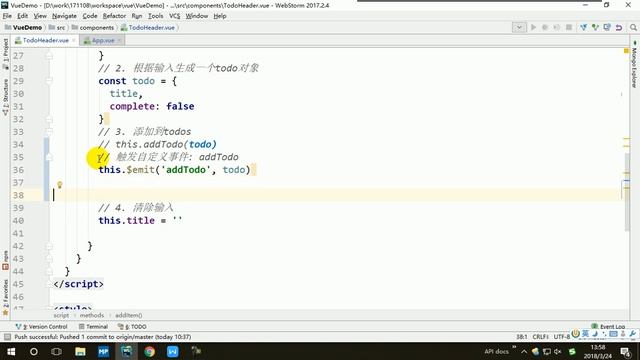Image resolution: width=640 pixels, height=360 pixels.
Task: Click the tool window toggle icon in status bar
Action: click(x=7, y=337)
